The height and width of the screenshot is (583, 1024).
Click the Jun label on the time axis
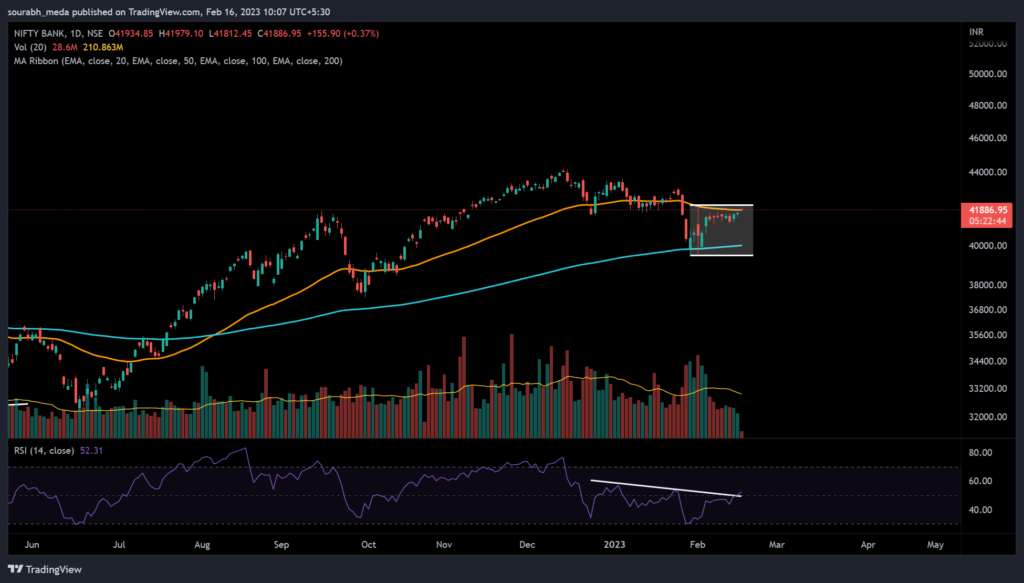click(31, 544)
